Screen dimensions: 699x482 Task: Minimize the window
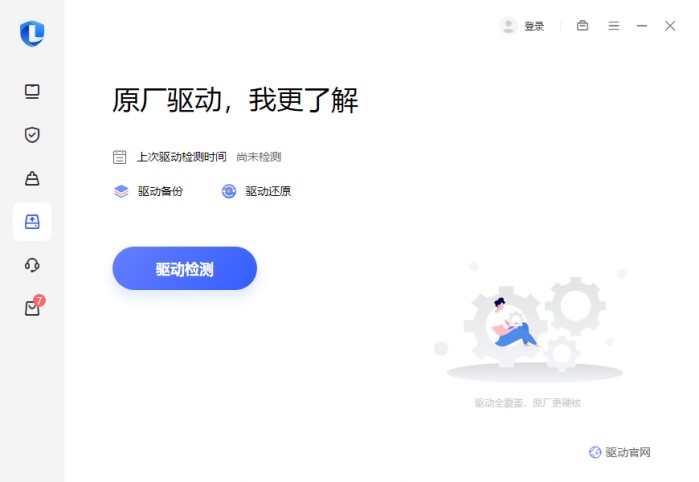642,26
